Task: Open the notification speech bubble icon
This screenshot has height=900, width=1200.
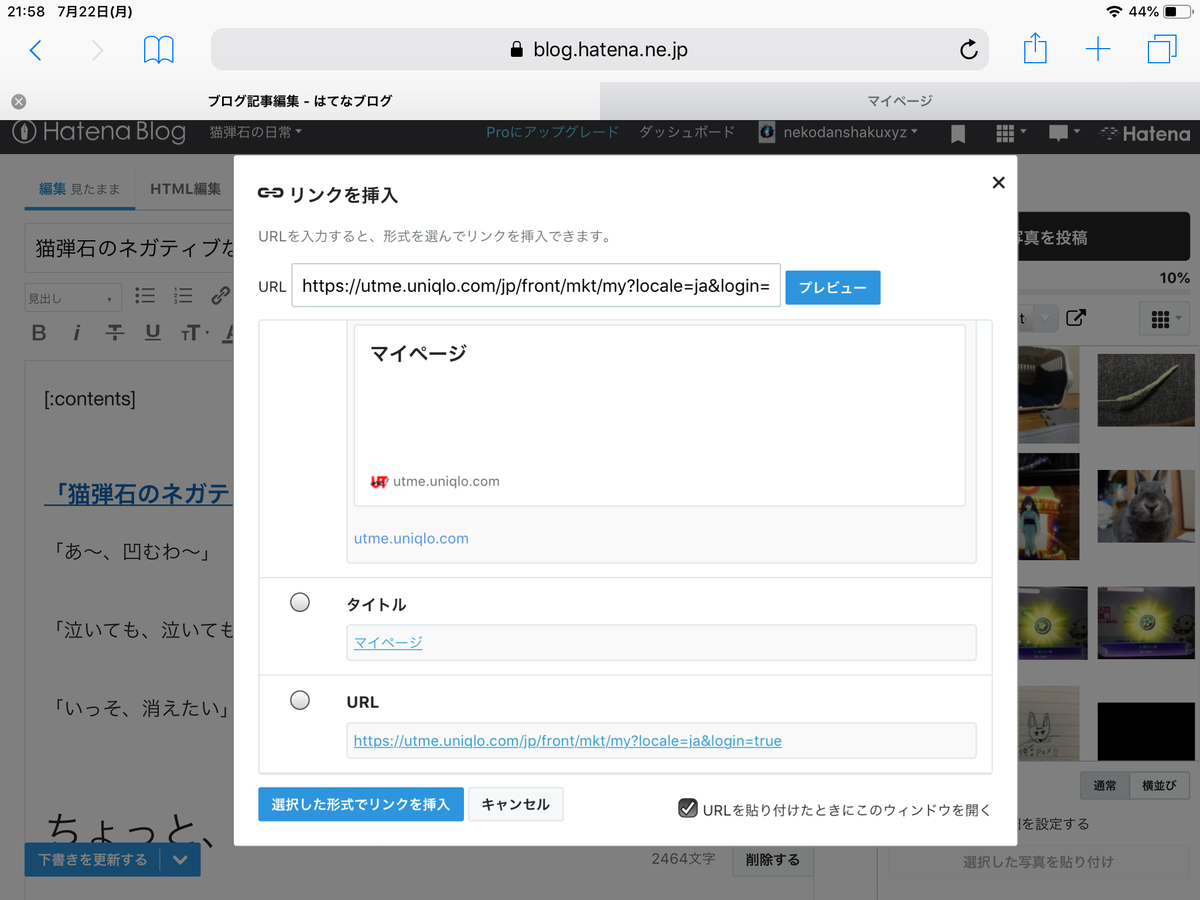Action: click(x=1057, y=131)
